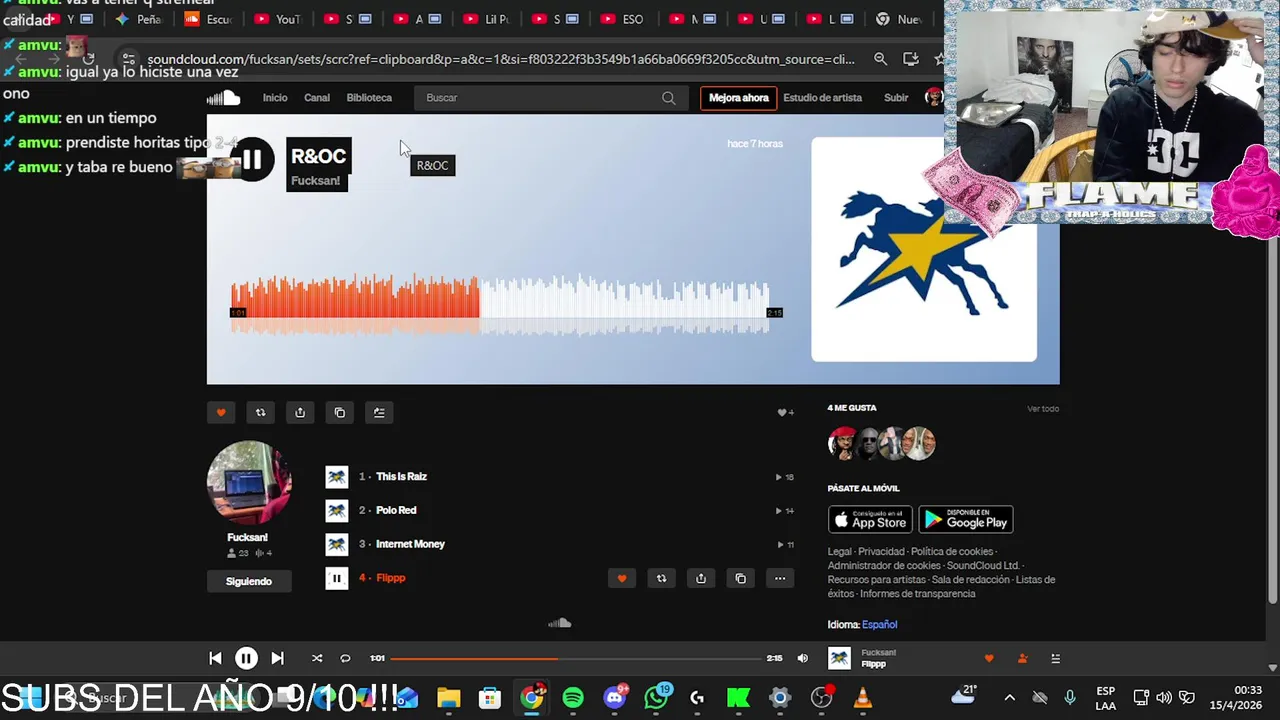The height and width of the screenshot is (720, 1280).
Task: Open the more options menu for Flippp
Action: click(x=780, y=578)
